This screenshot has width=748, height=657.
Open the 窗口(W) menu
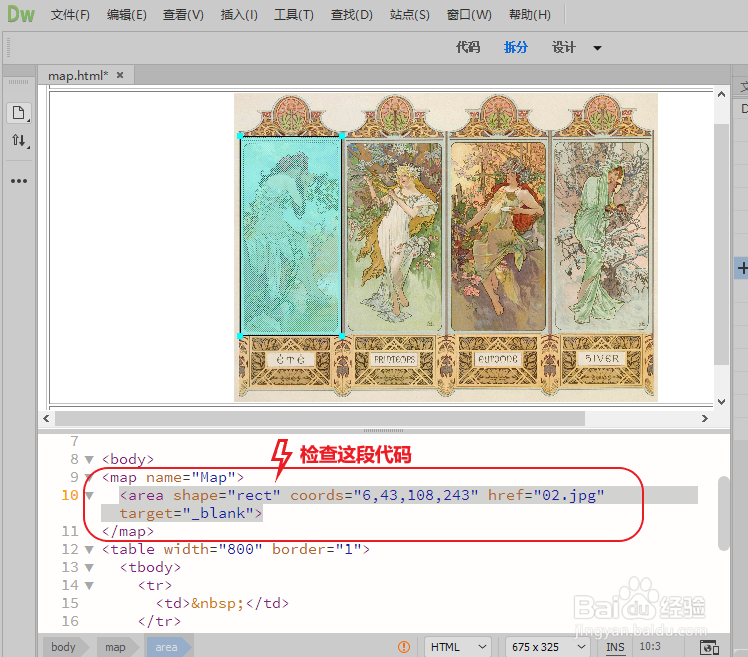[469, 15]
